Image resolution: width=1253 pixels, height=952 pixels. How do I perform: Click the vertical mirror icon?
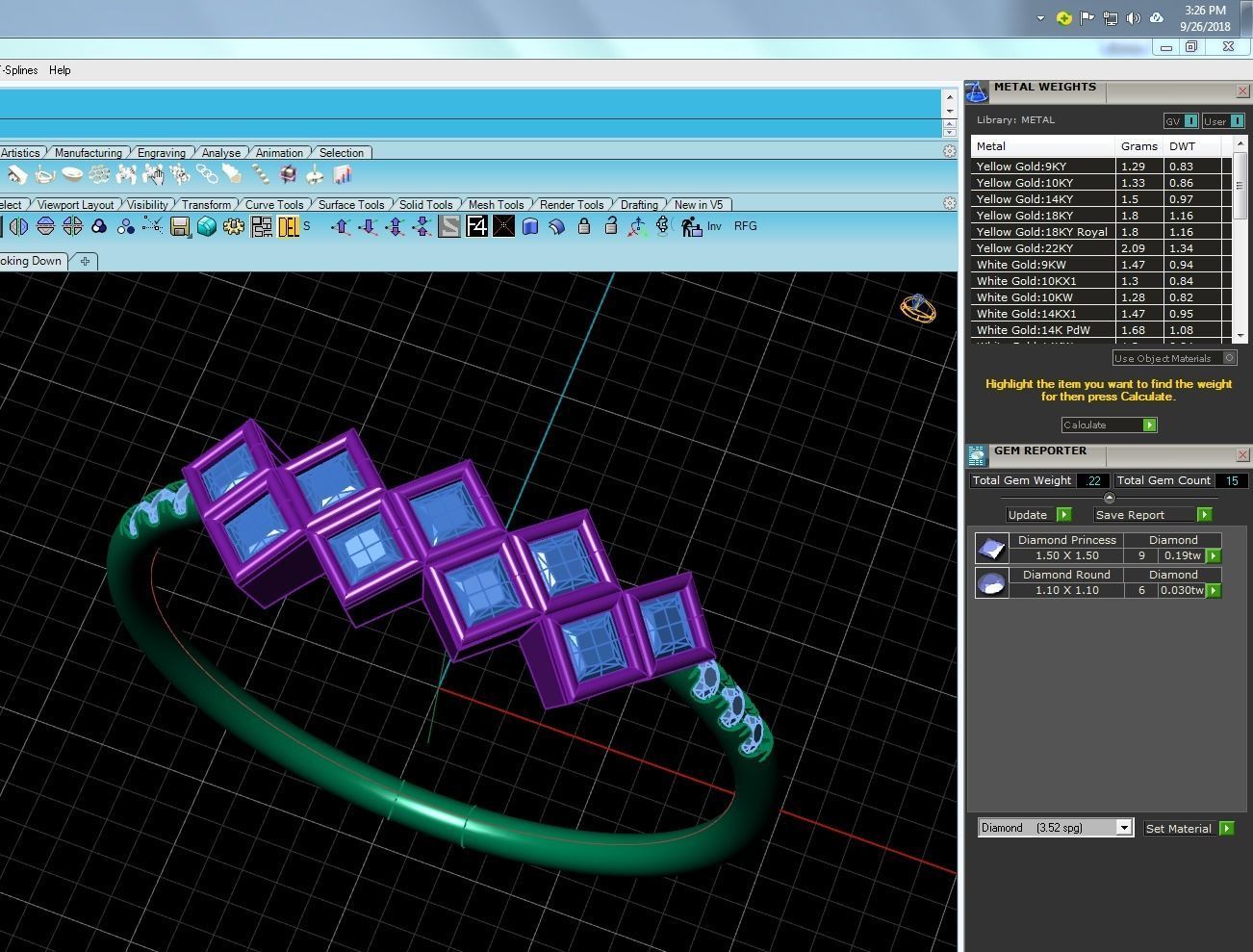point(18,226)
